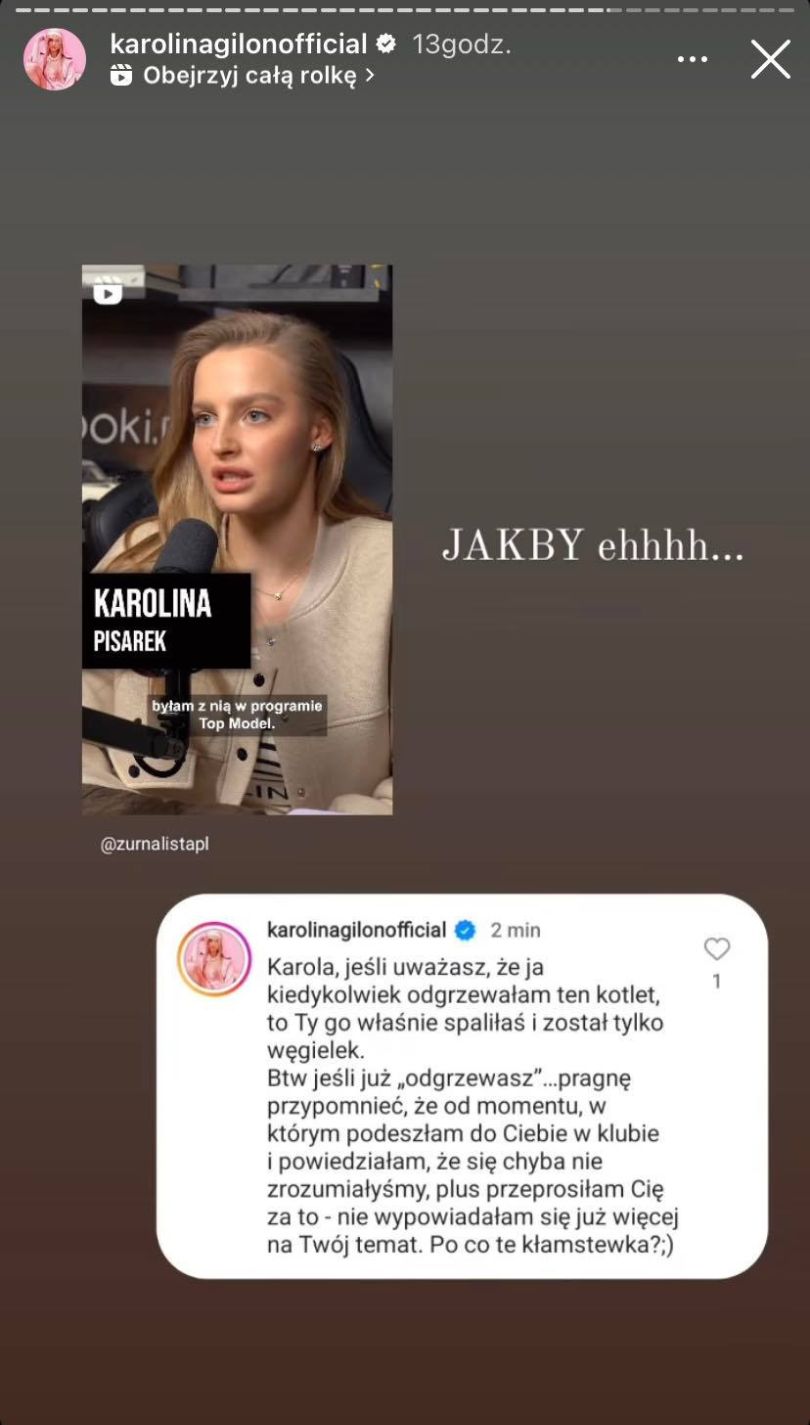This screenshot has width=810, height=1425.
Task: Tap the verified badge next to top username
Action: [386, 44]
